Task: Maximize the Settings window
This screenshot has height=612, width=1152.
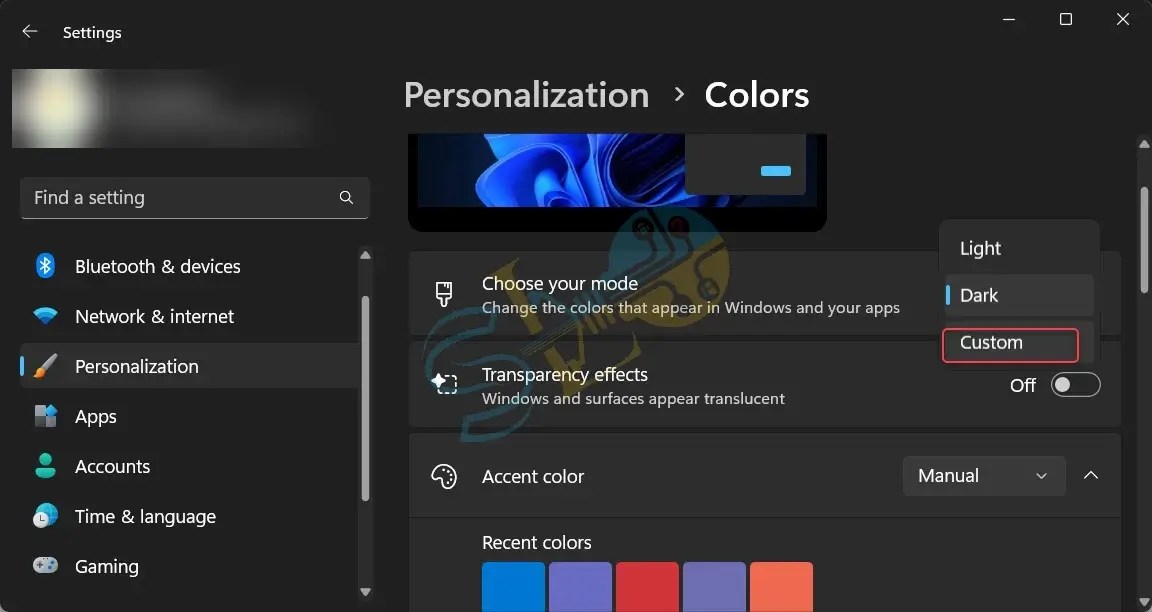Action: (1066, 20)
